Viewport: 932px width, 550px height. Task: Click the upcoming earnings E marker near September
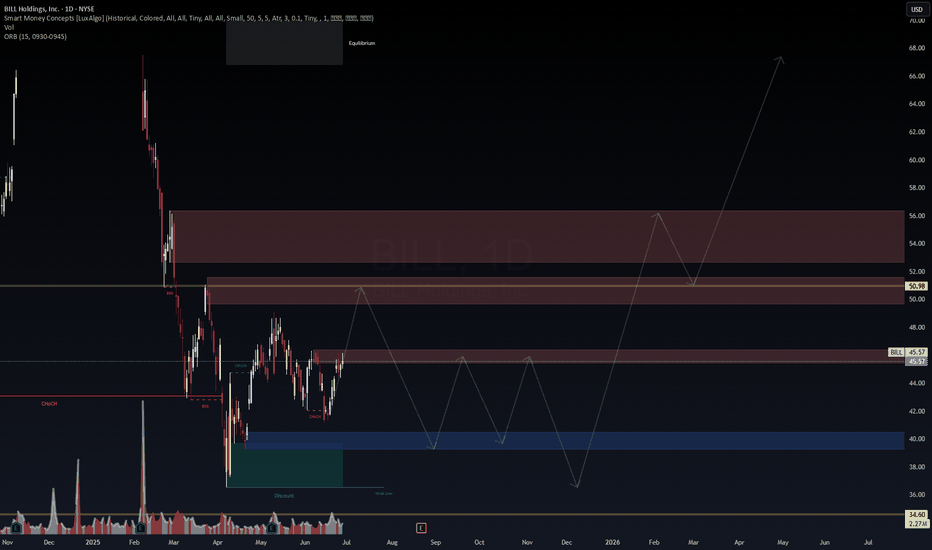[421, 527]
